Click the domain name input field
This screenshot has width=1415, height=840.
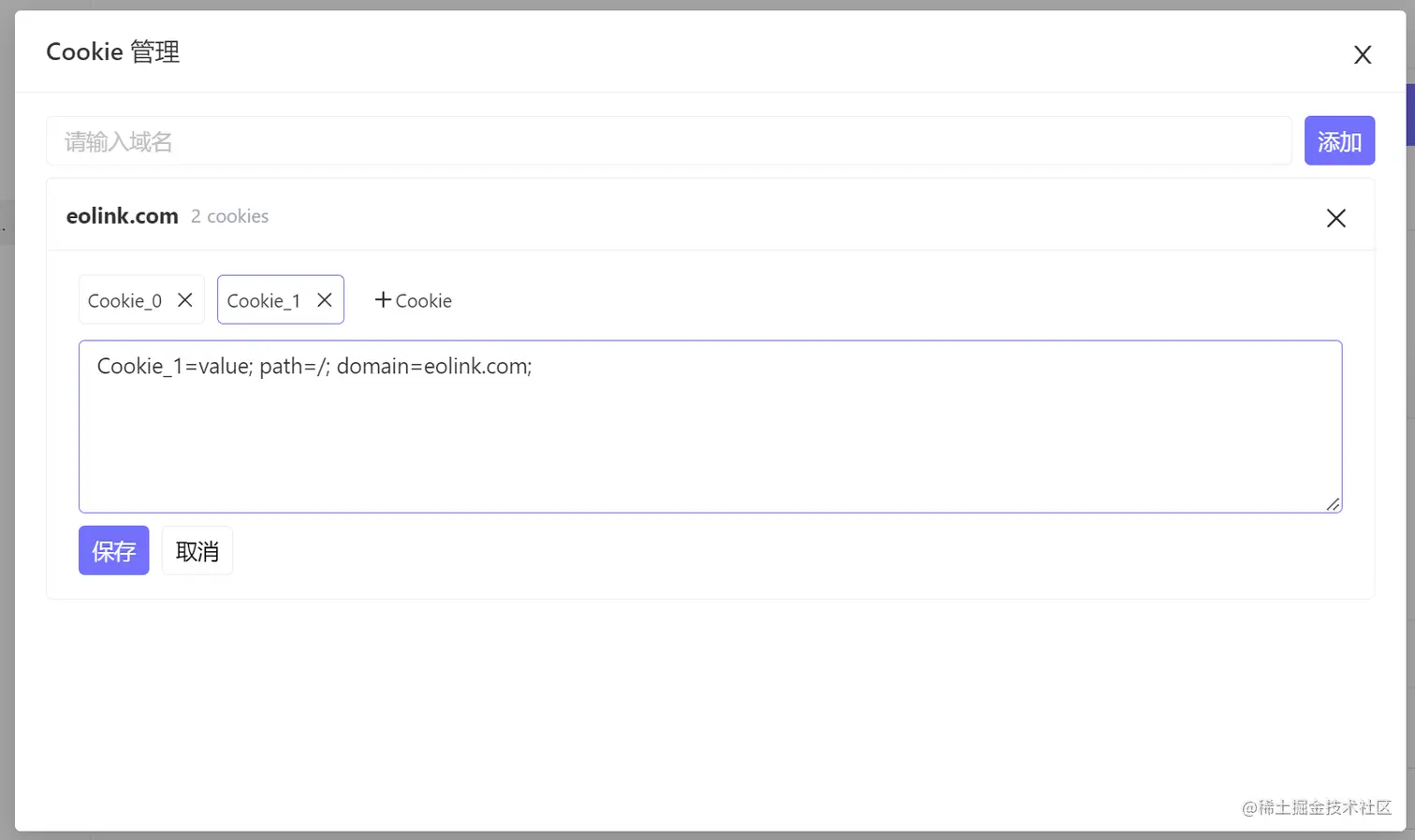[669, 141]
